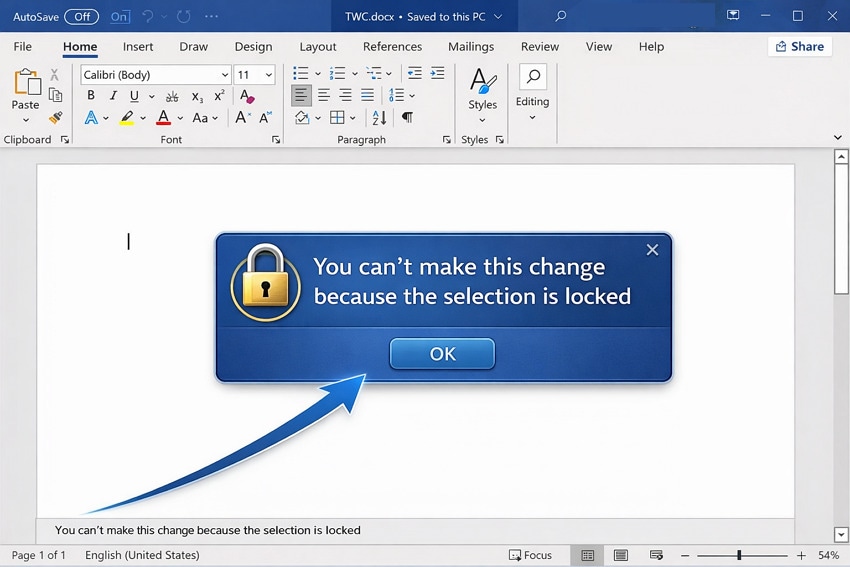
Task: Open the File tab
Action: pos(22,47)
